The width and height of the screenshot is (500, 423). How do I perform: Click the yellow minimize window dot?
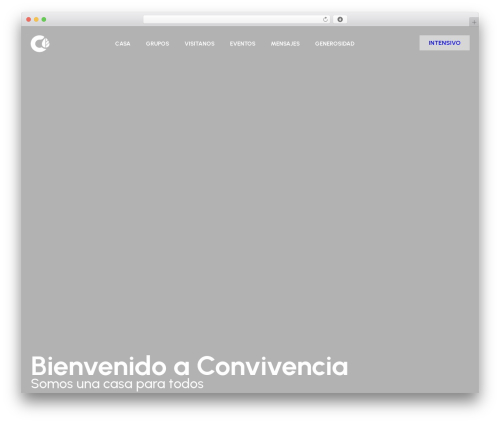[x=36, y=20]
